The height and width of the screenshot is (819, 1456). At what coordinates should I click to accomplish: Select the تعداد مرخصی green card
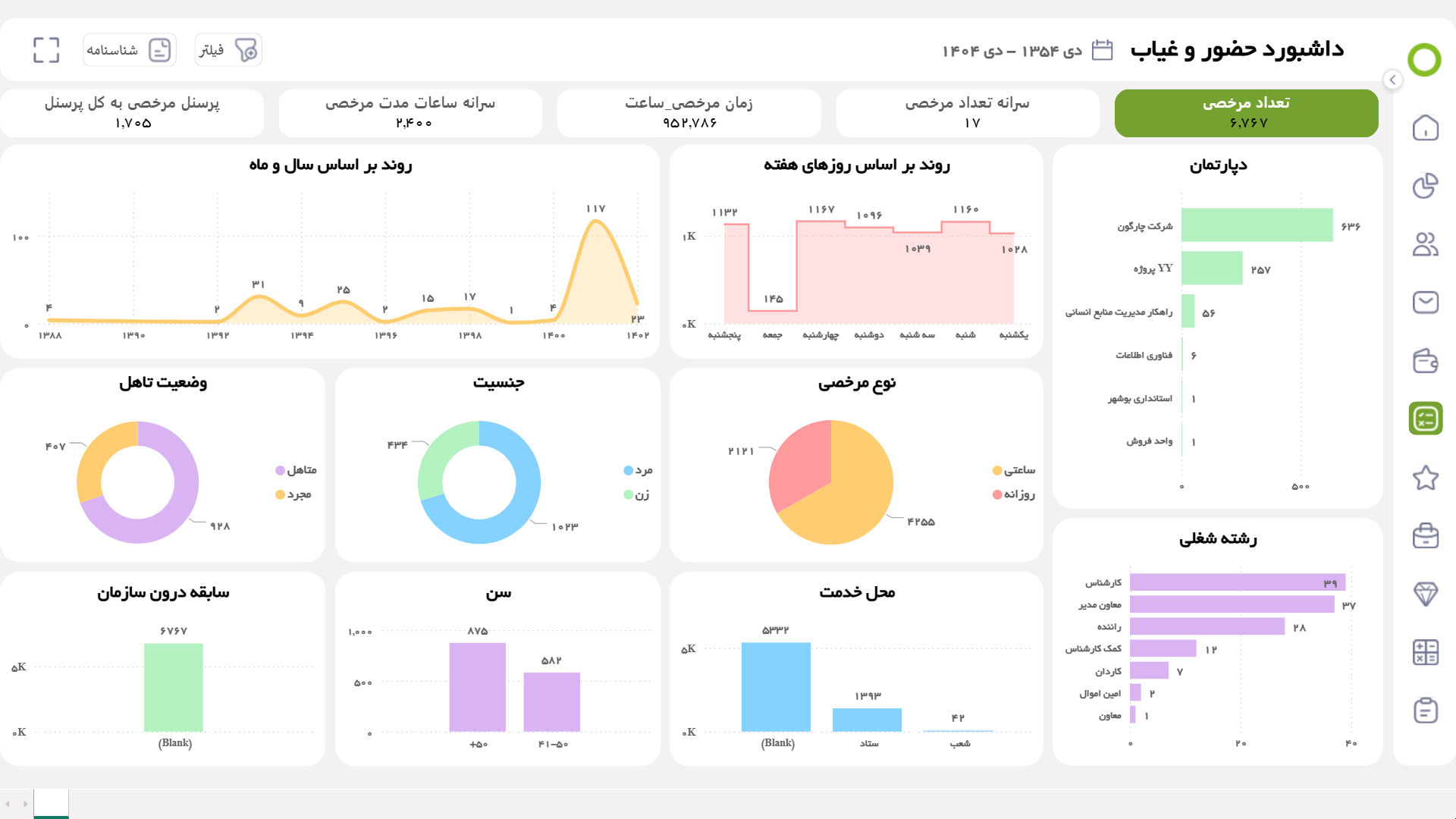tap(1246, 113)
